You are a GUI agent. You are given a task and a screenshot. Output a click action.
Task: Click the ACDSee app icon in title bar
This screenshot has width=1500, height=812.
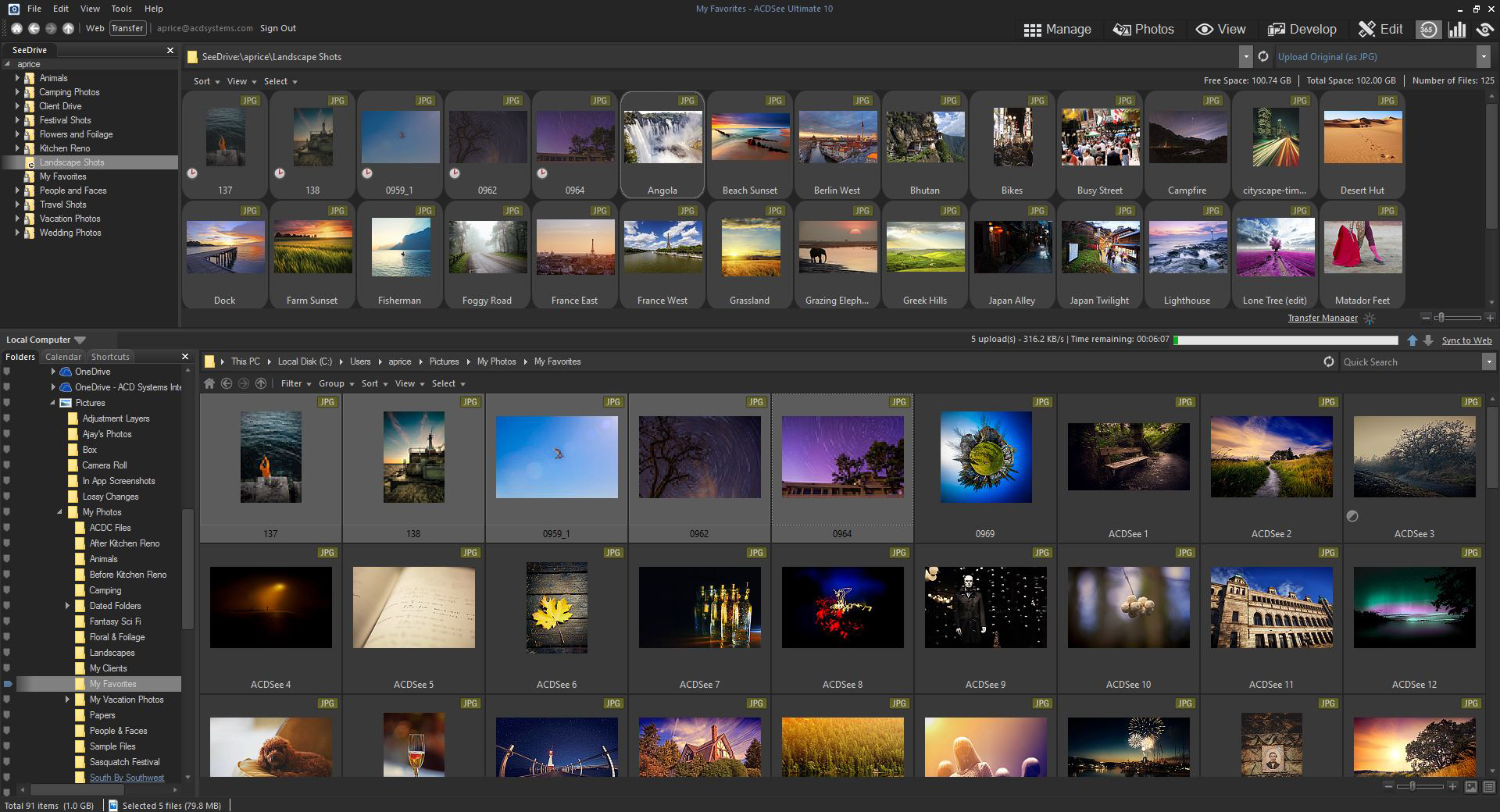(13, 9)
